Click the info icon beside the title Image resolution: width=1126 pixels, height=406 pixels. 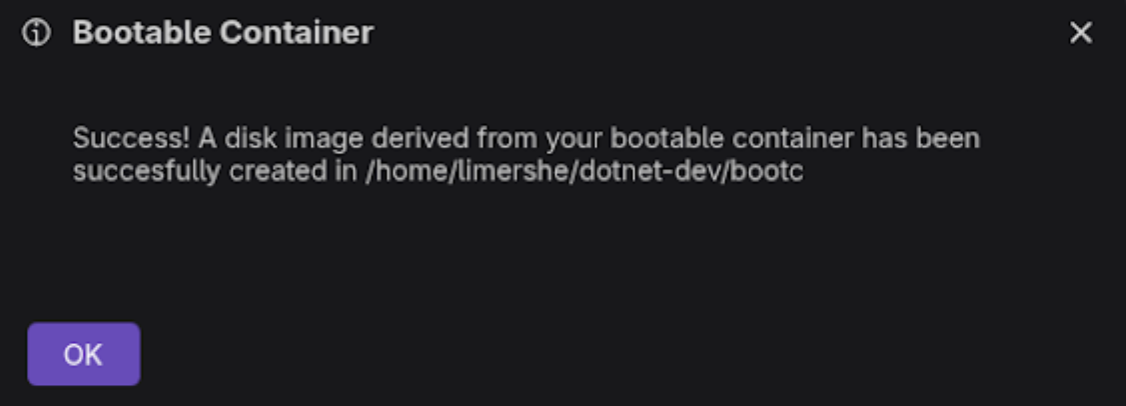pos(37,33)
